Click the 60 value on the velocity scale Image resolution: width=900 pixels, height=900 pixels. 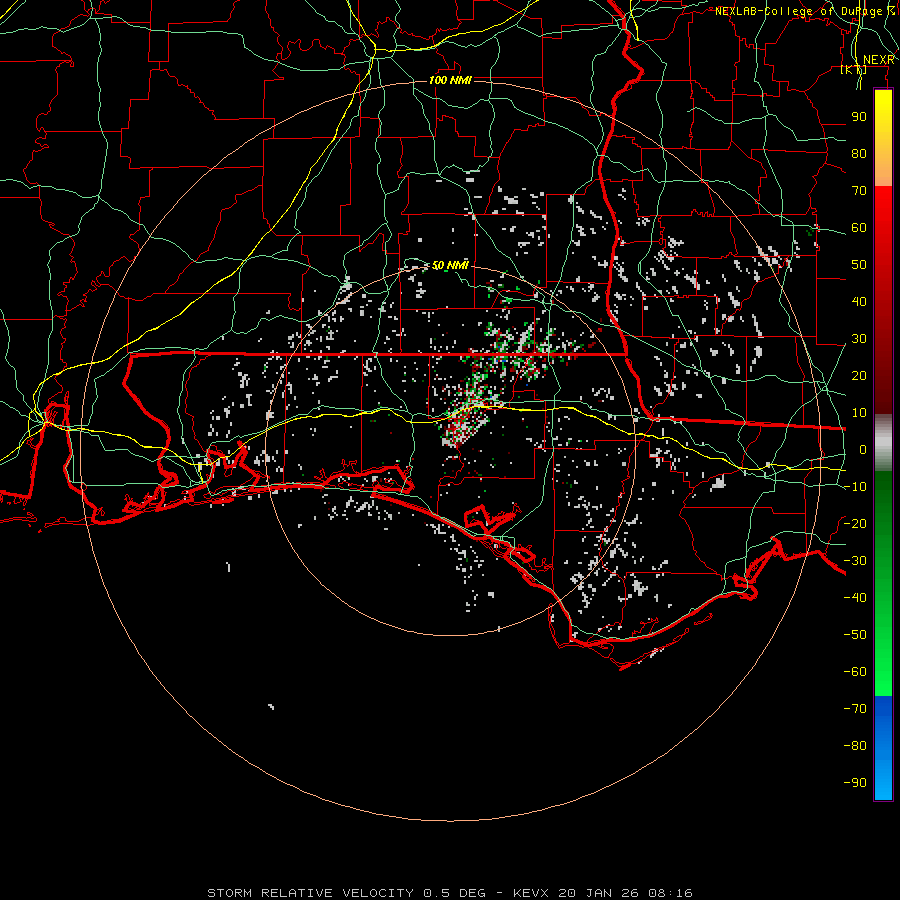pos(859,228)
